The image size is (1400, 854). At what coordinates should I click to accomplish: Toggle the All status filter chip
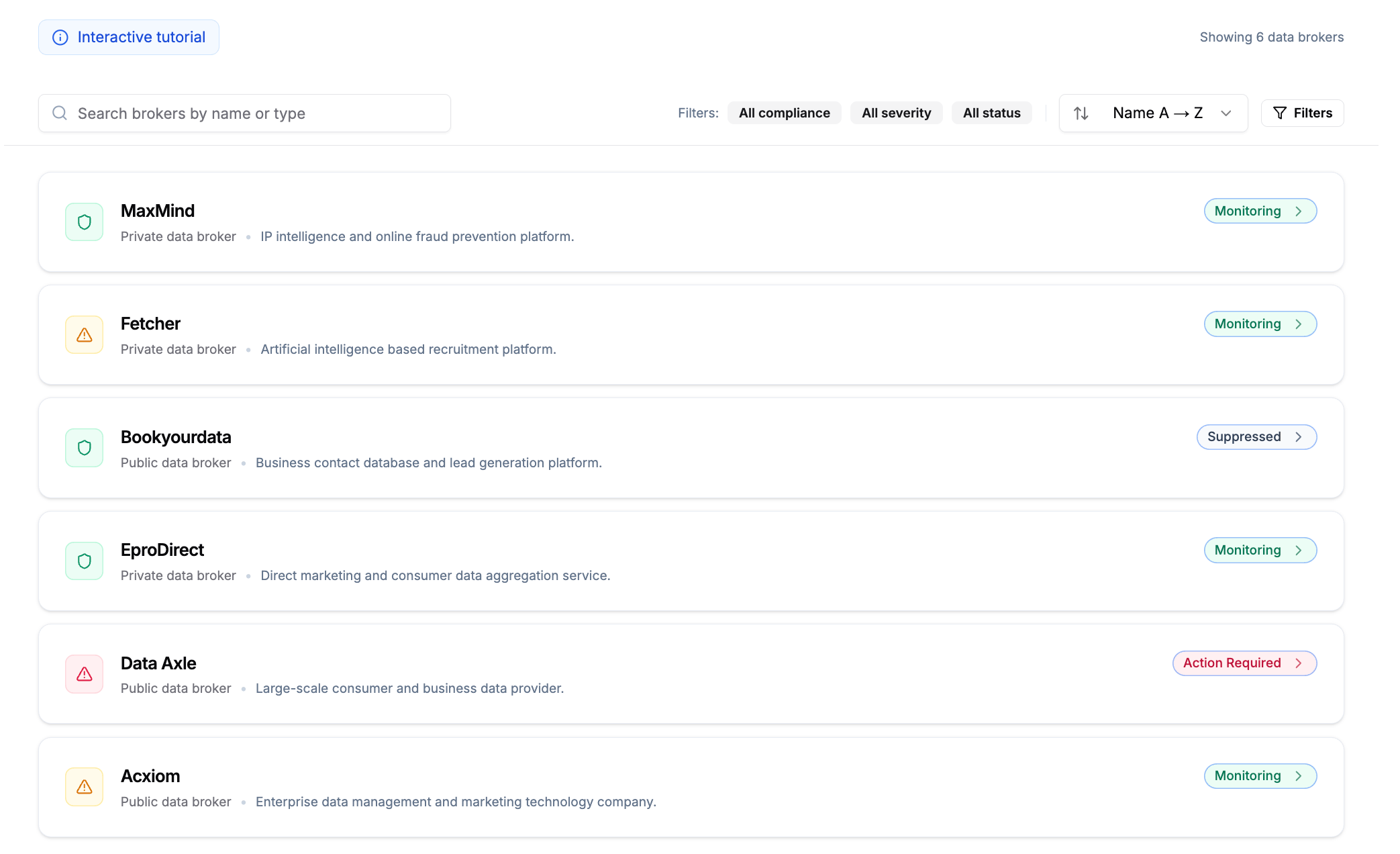pyautogui.click(x=991, y=113)
